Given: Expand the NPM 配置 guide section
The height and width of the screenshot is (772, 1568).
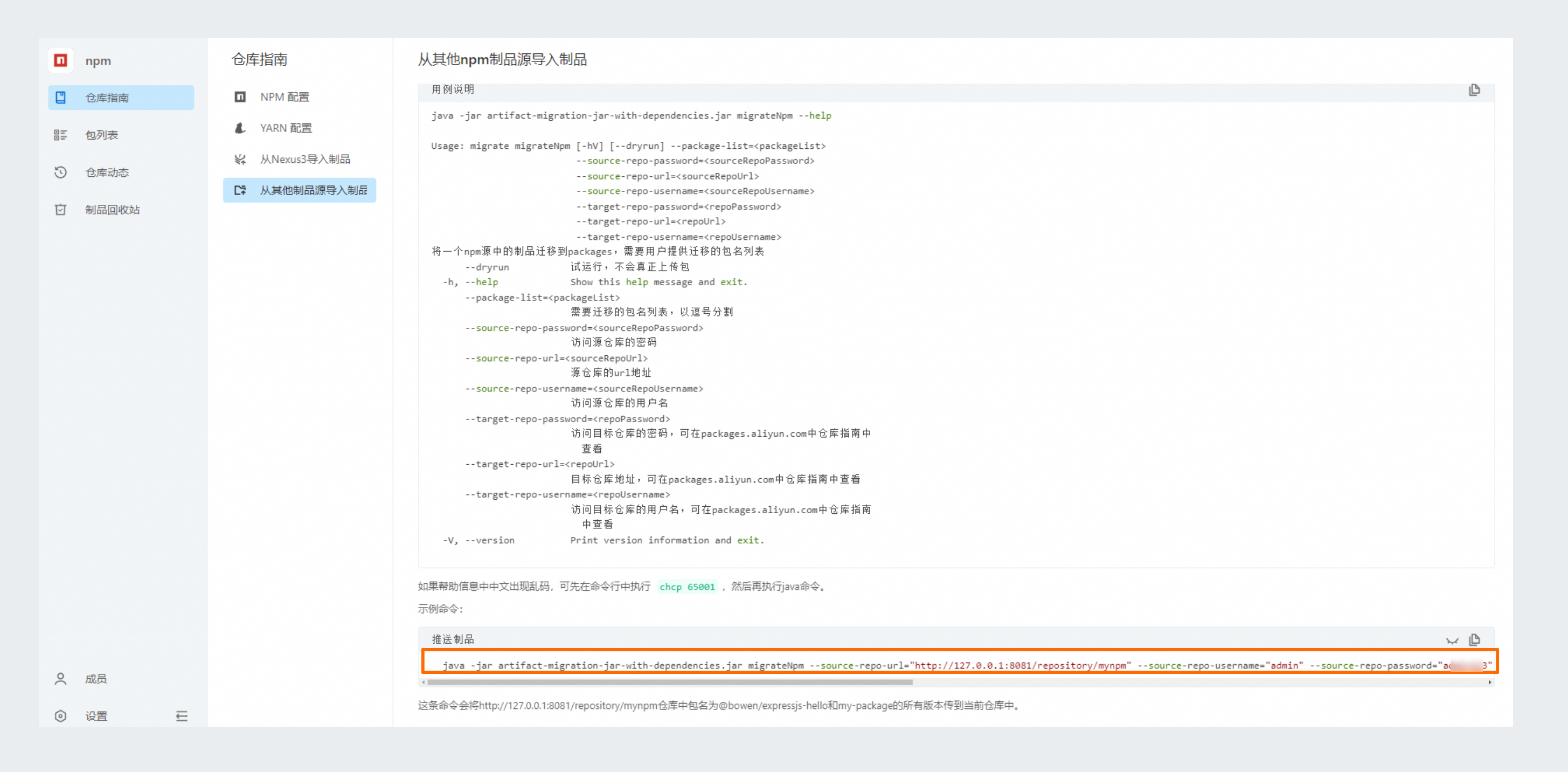Looking at the screenshot, I should 285,96.
